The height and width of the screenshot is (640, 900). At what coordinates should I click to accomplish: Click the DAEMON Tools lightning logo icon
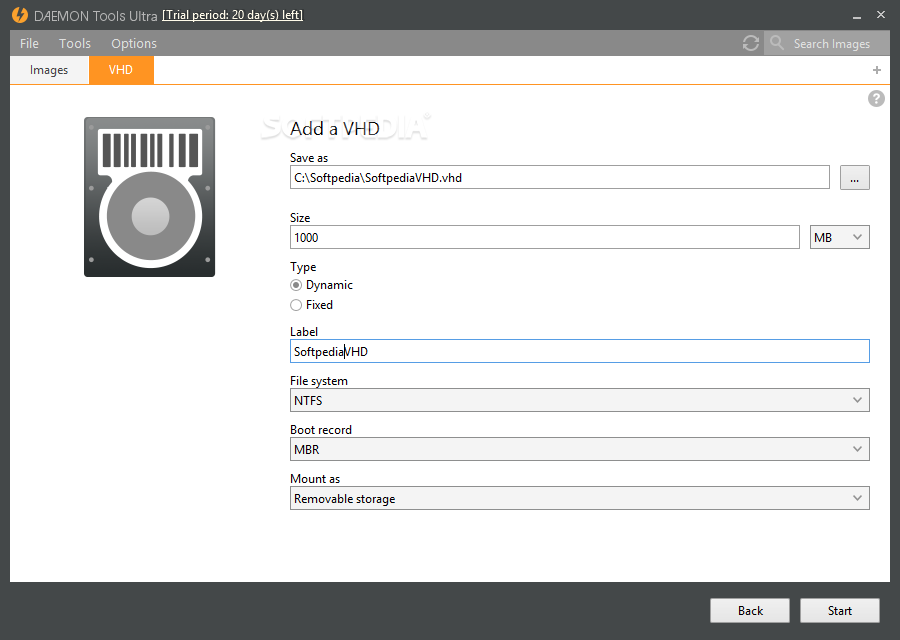coord(20,15)
